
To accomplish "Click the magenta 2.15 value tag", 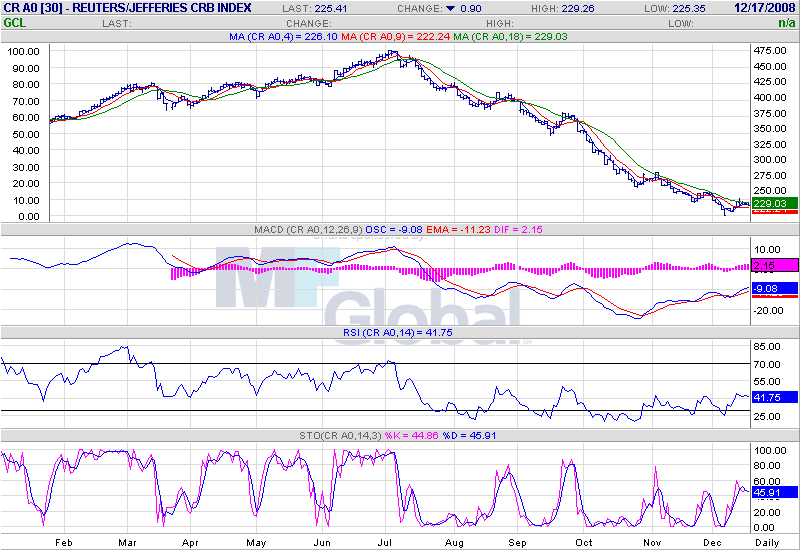I will pos(774,265).
